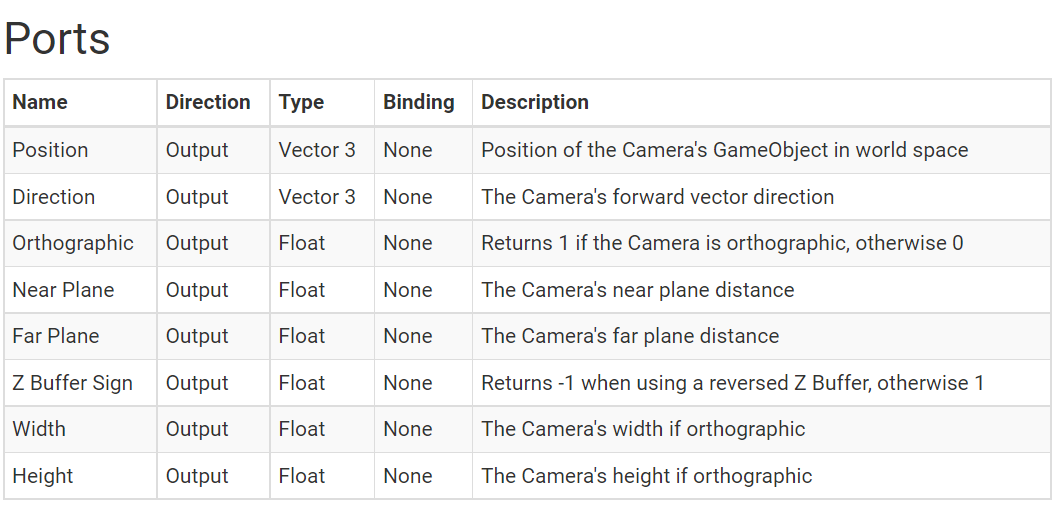Screen dimensions: 1055x505
Task: Click the description about reversed Z Buffer
Action: pos(733,383)
